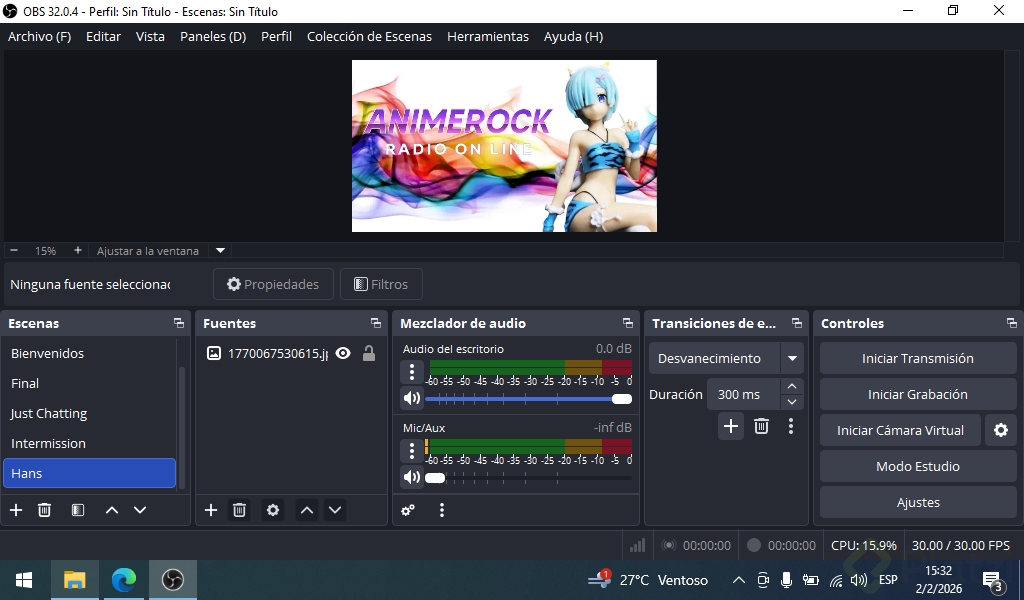Select the Intermission scene
This screenshot has height=600, width=1024.
(89, 443)
